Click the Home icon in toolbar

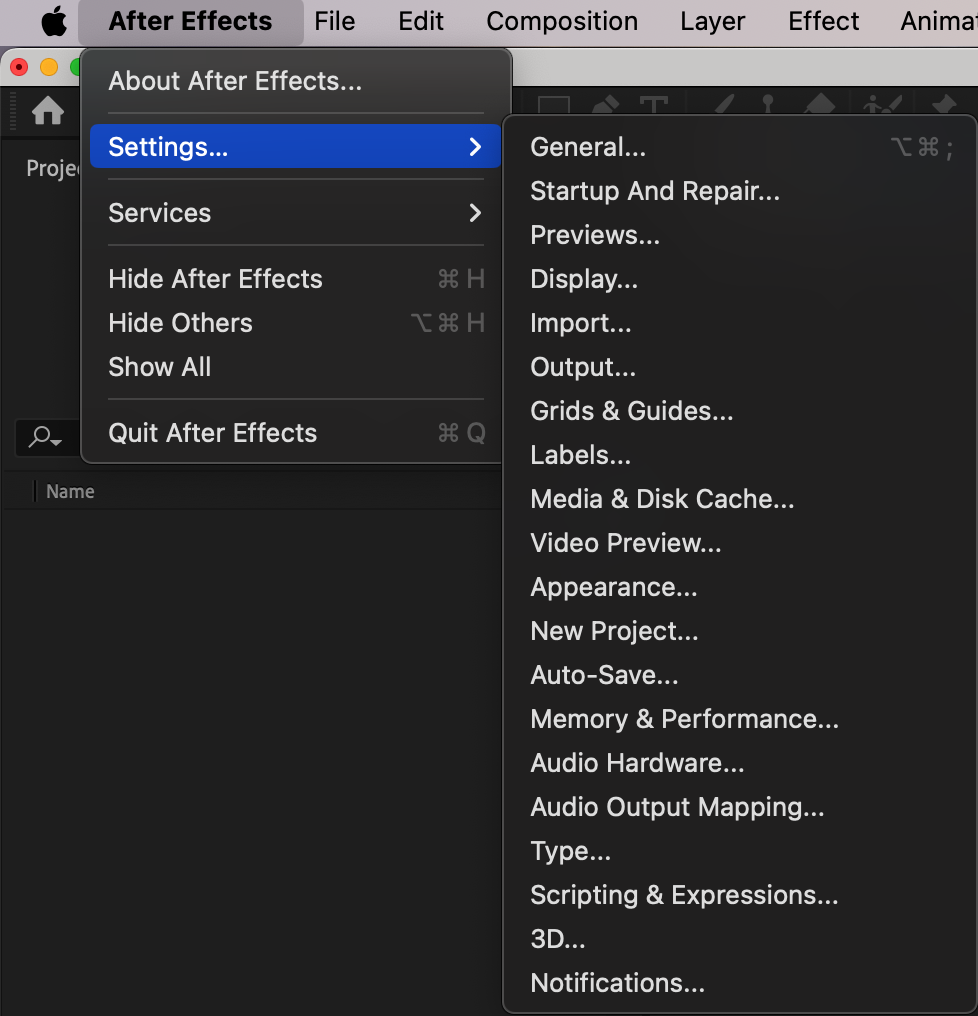(x=48, y=111)
